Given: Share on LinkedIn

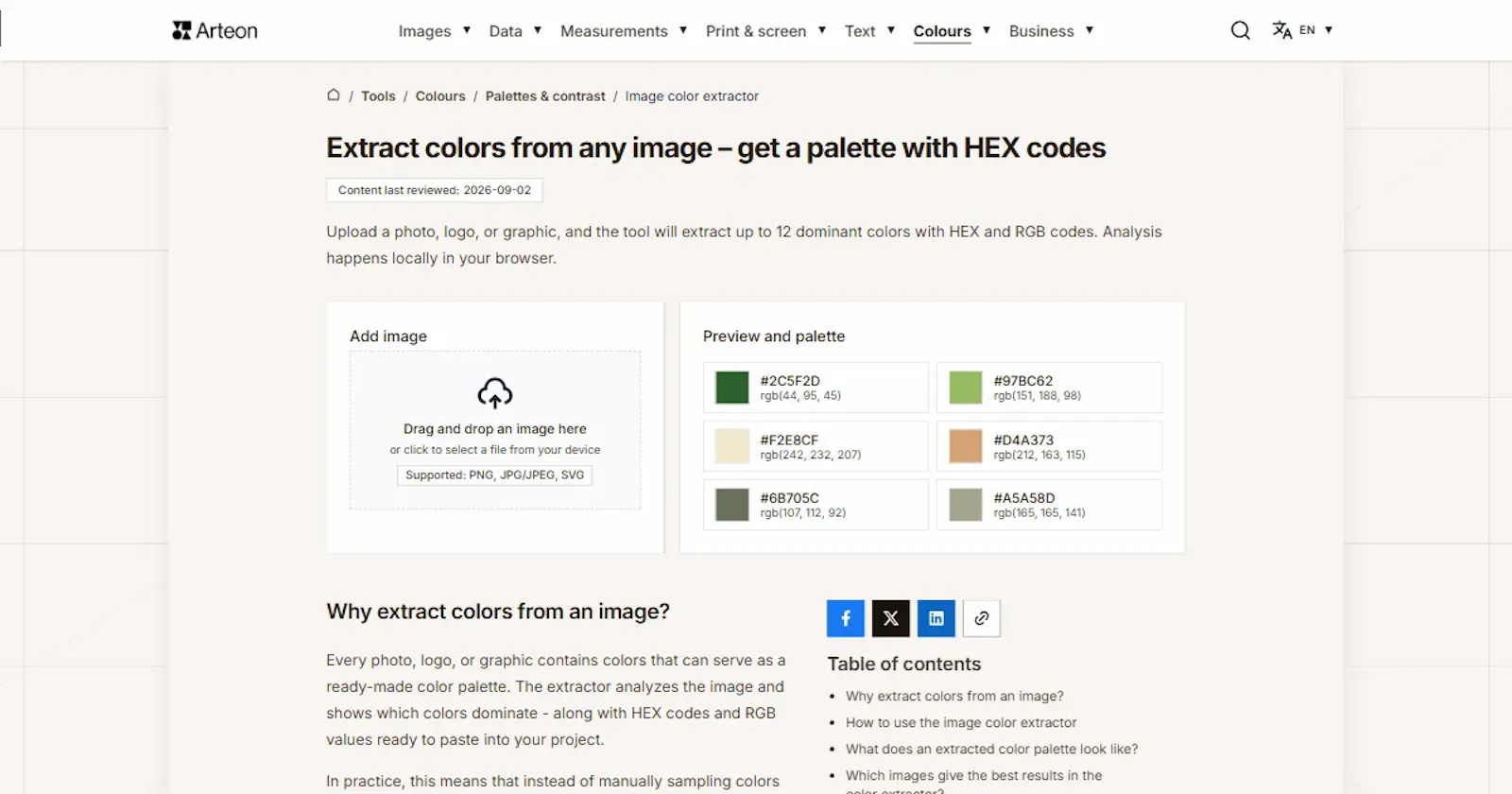Looking at the screenshot, I should coord(936,618).
